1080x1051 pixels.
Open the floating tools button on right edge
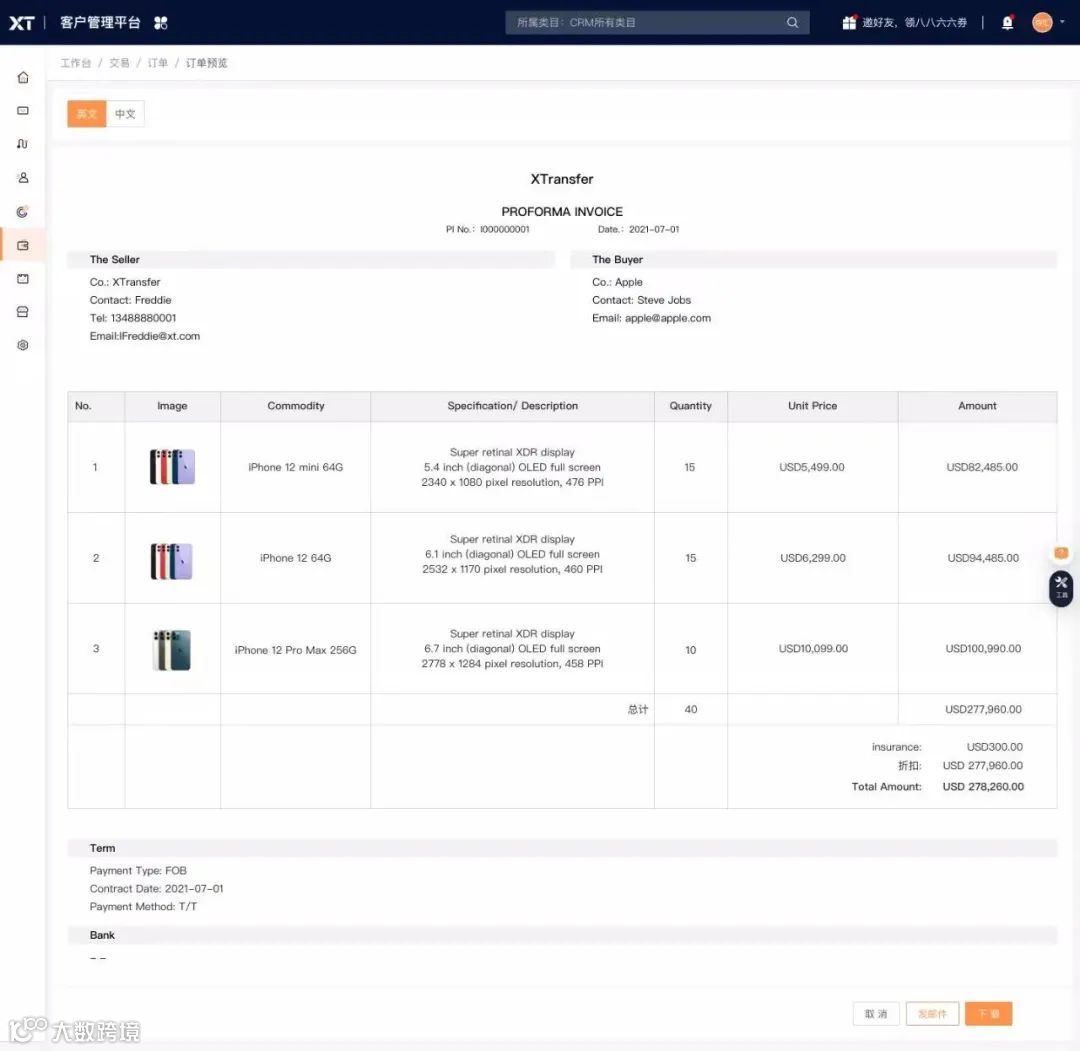[1061, 588]
